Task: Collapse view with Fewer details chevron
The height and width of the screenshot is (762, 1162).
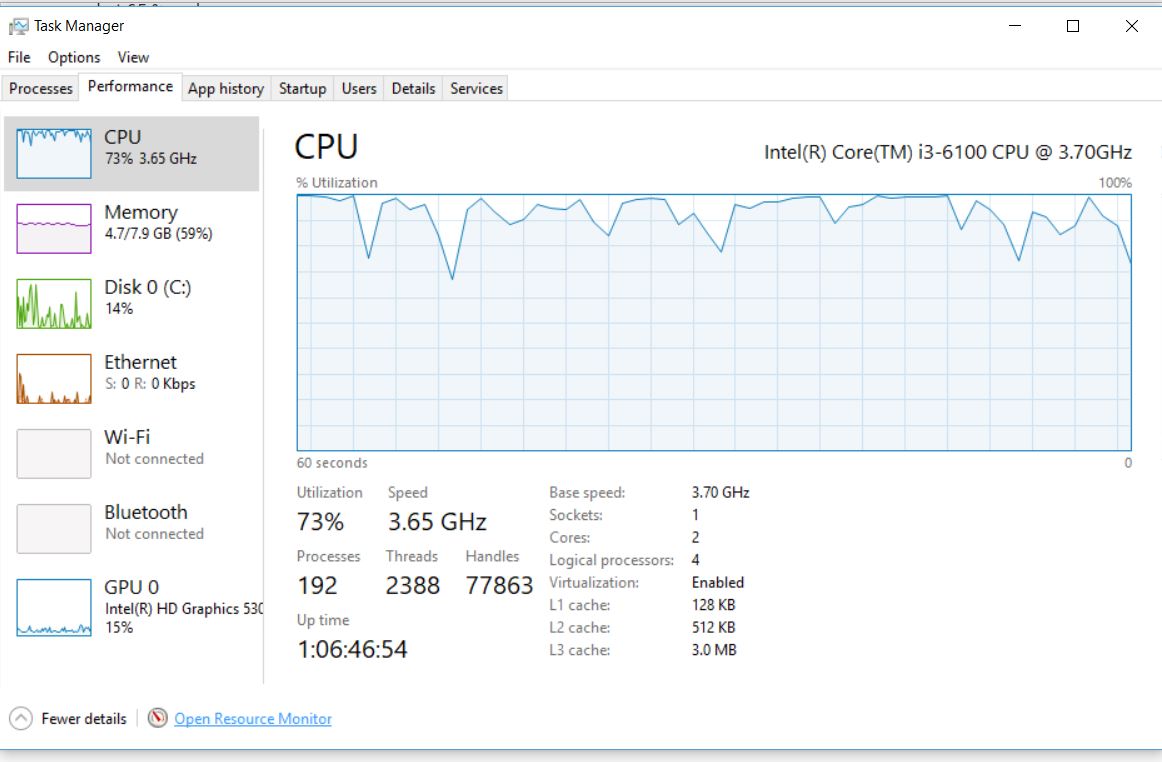Action: pyautogui.click(x=19, y=718)
